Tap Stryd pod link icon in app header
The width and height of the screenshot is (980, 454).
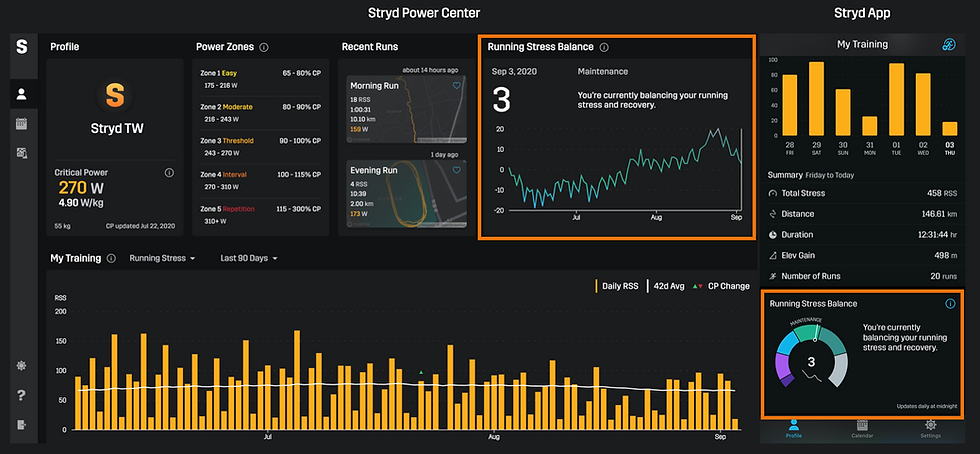(x=949, y=44)
